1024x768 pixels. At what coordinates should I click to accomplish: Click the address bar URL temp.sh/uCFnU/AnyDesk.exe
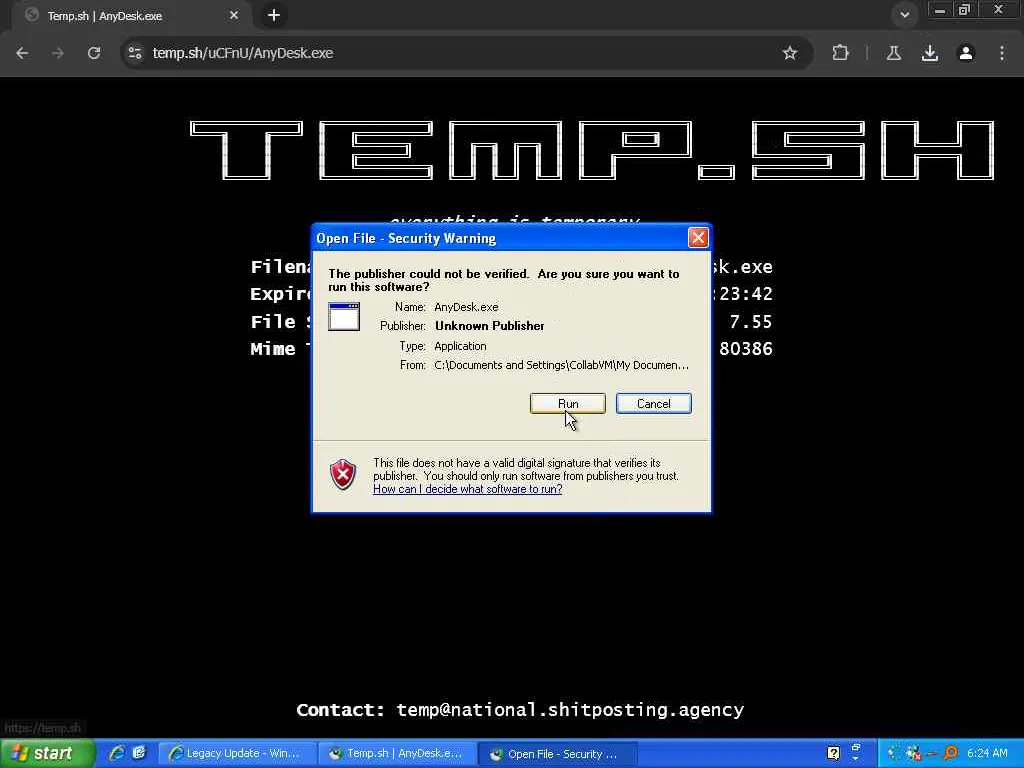point(243,53)
